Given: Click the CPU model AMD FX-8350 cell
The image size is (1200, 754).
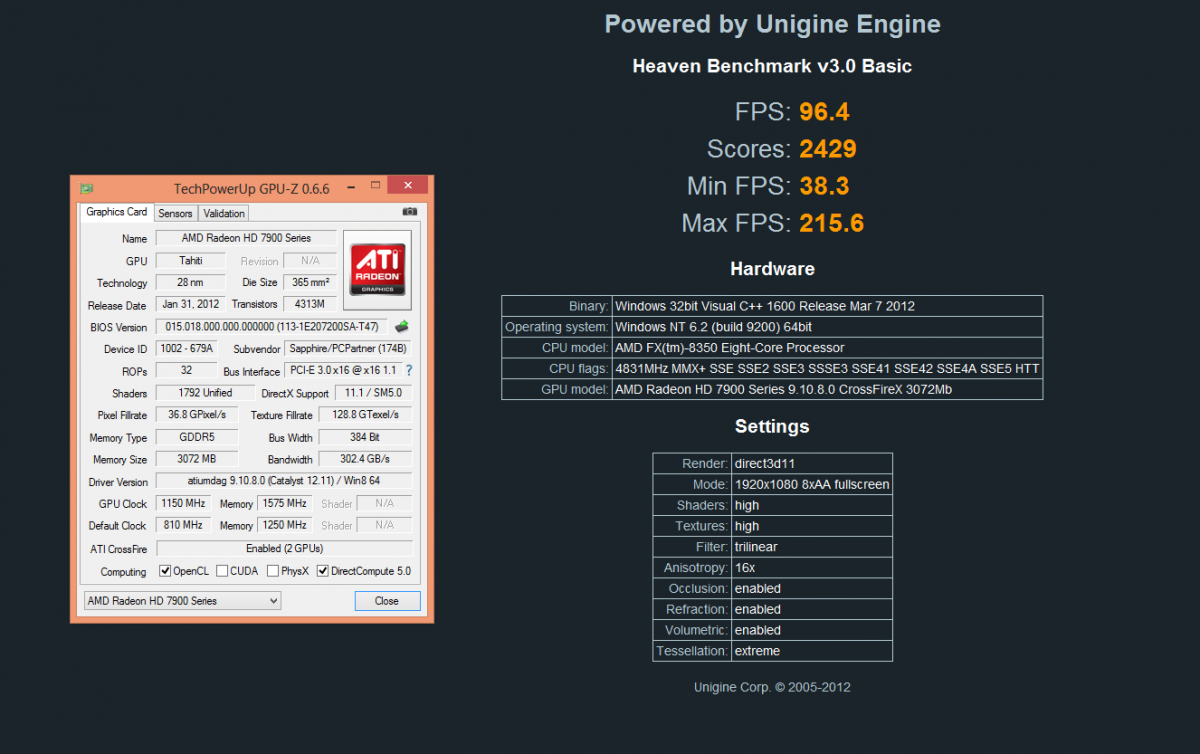Looking at the screenshot, I should tap(827, 348).
